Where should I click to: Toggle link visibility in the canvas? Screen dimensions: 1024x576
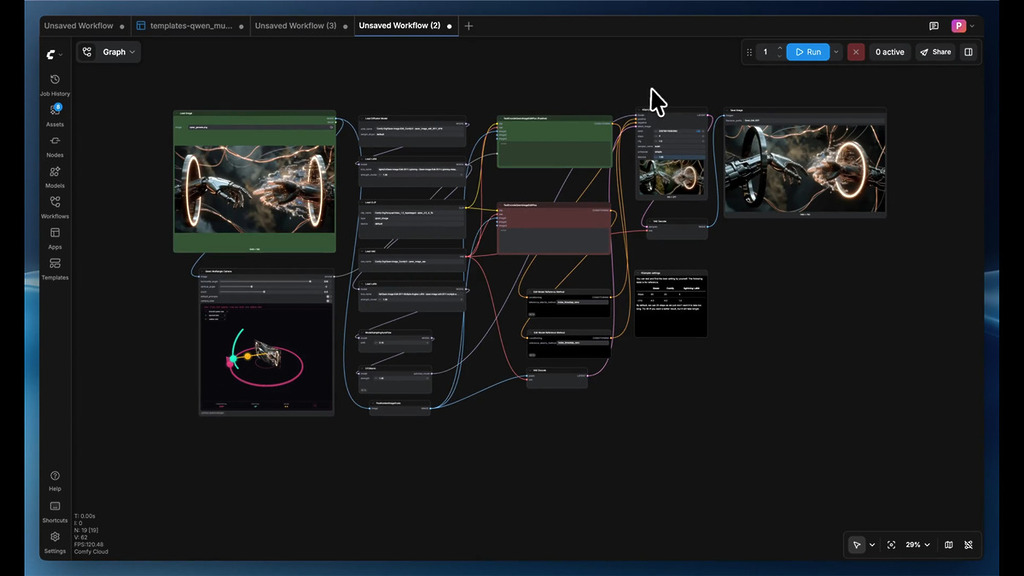[969, 545]
